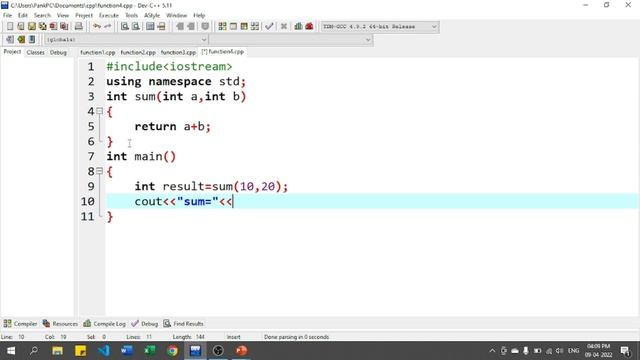Open the AStyle menu
This screenshot has height=360, width=640.
(x=152, y=15)
